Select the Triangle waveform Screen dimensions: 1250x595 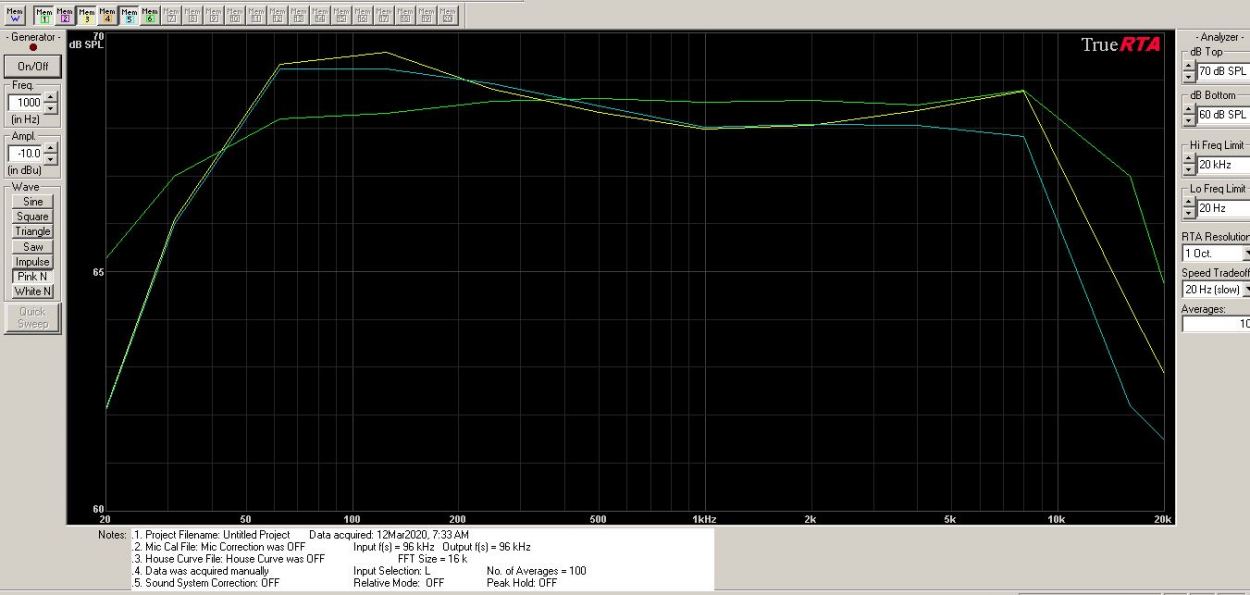tap(33, 231)
